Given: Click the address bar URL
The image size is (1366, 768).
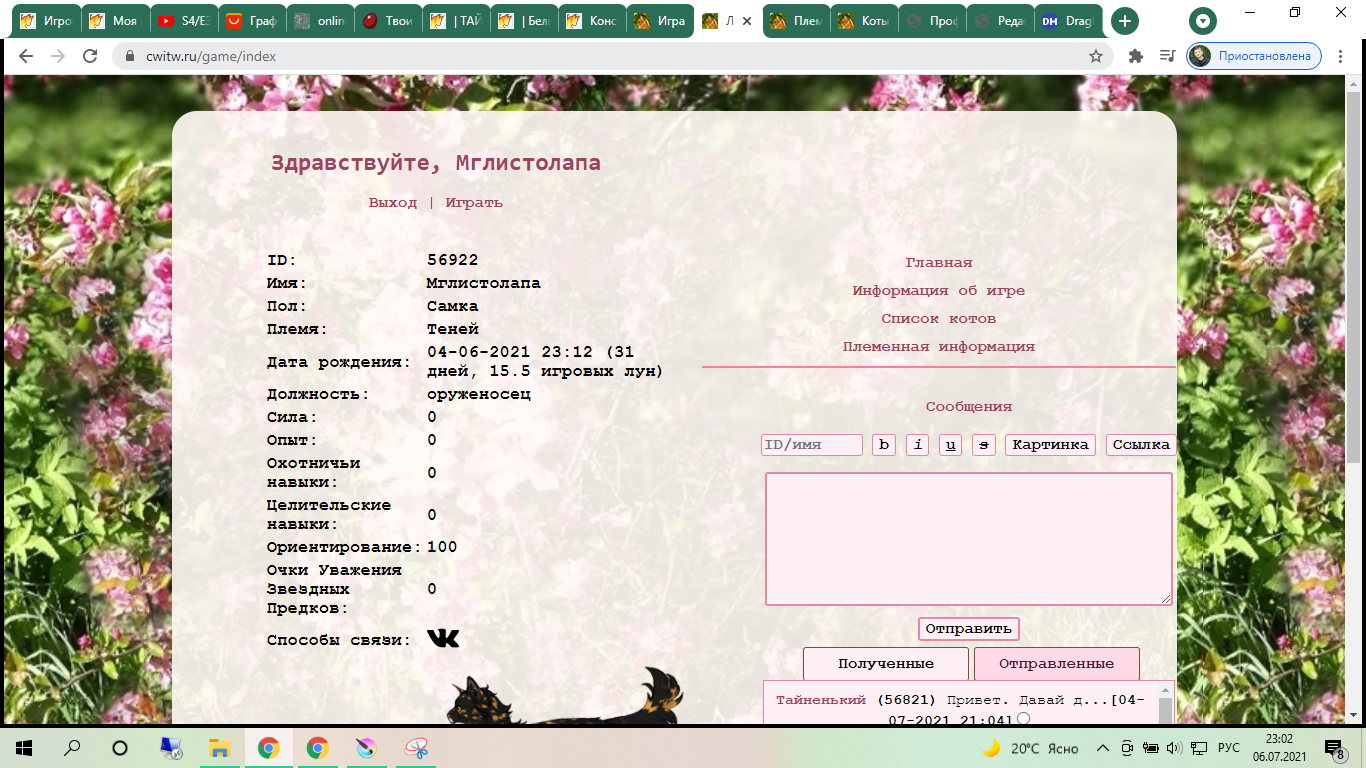Looking at the screenshot, I should 210,57.
